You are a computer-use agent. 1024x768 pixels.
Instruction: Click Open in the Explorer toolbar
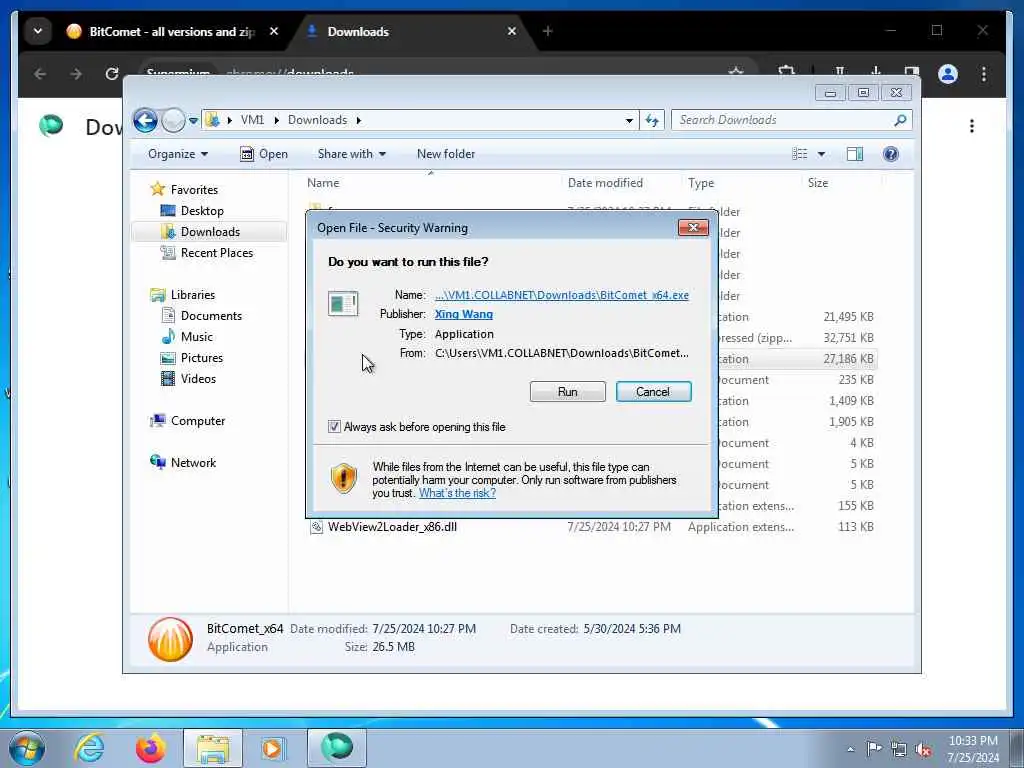tap(264, 154)
